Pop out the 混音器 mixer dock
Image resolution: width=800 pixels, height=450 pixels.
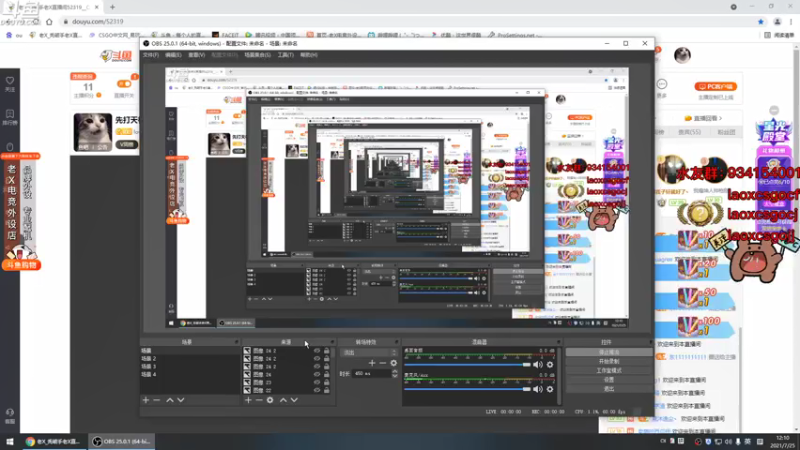click(x=559, y=342)
